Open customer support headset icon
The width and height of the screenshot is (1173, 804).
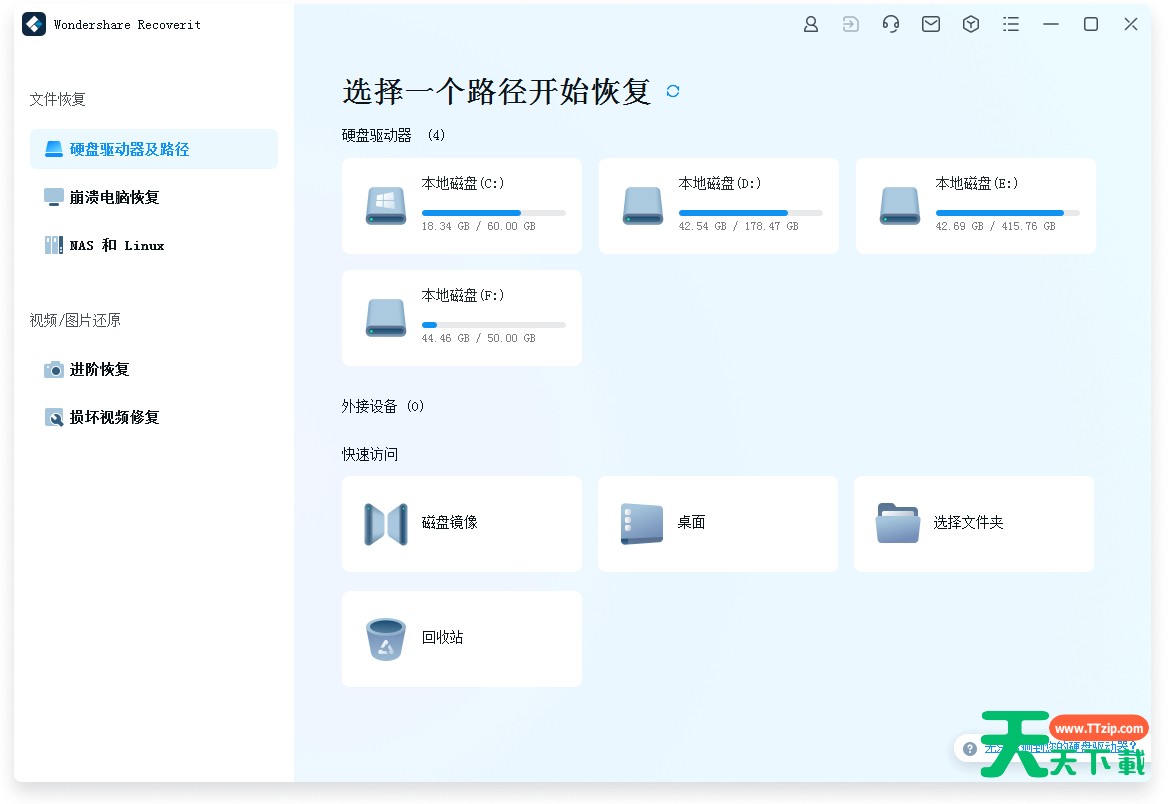(890, 25)
